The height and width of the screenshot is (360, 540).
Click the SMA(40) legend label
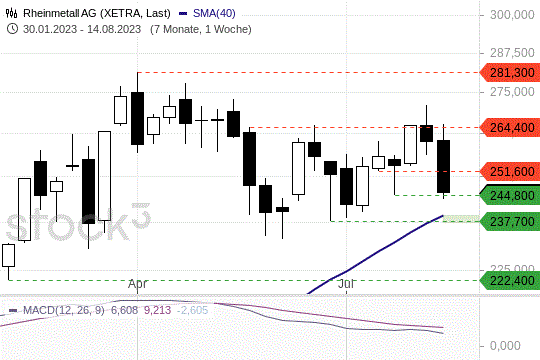(x=214, y=13)
